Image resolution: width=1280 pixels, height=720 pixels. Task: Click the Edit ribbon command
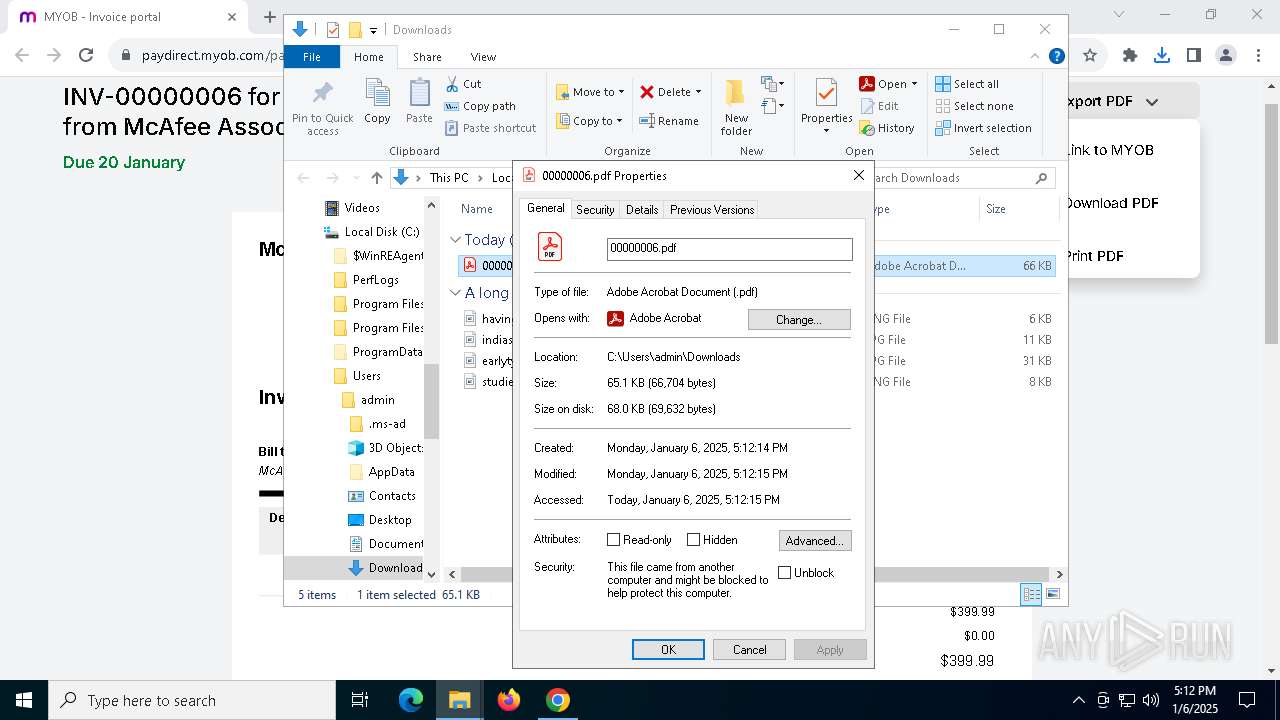tap(879, 106)
